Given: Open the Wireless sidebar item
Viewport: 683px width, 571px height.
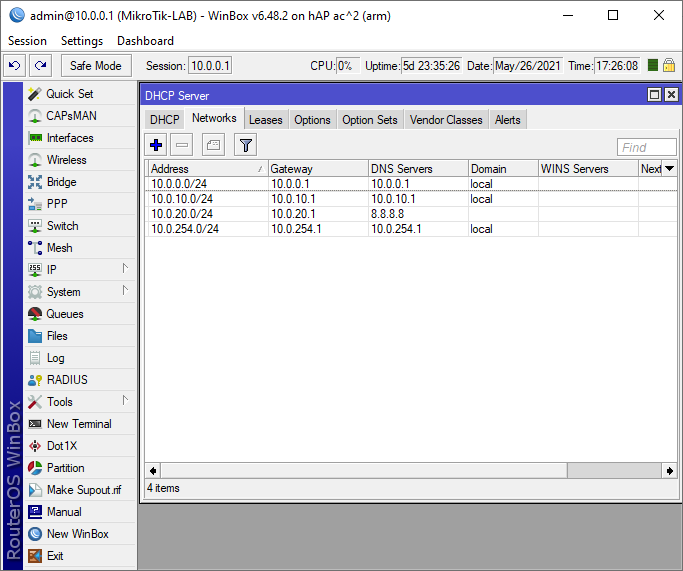Looking at the screenshot, I should (80, 160).
